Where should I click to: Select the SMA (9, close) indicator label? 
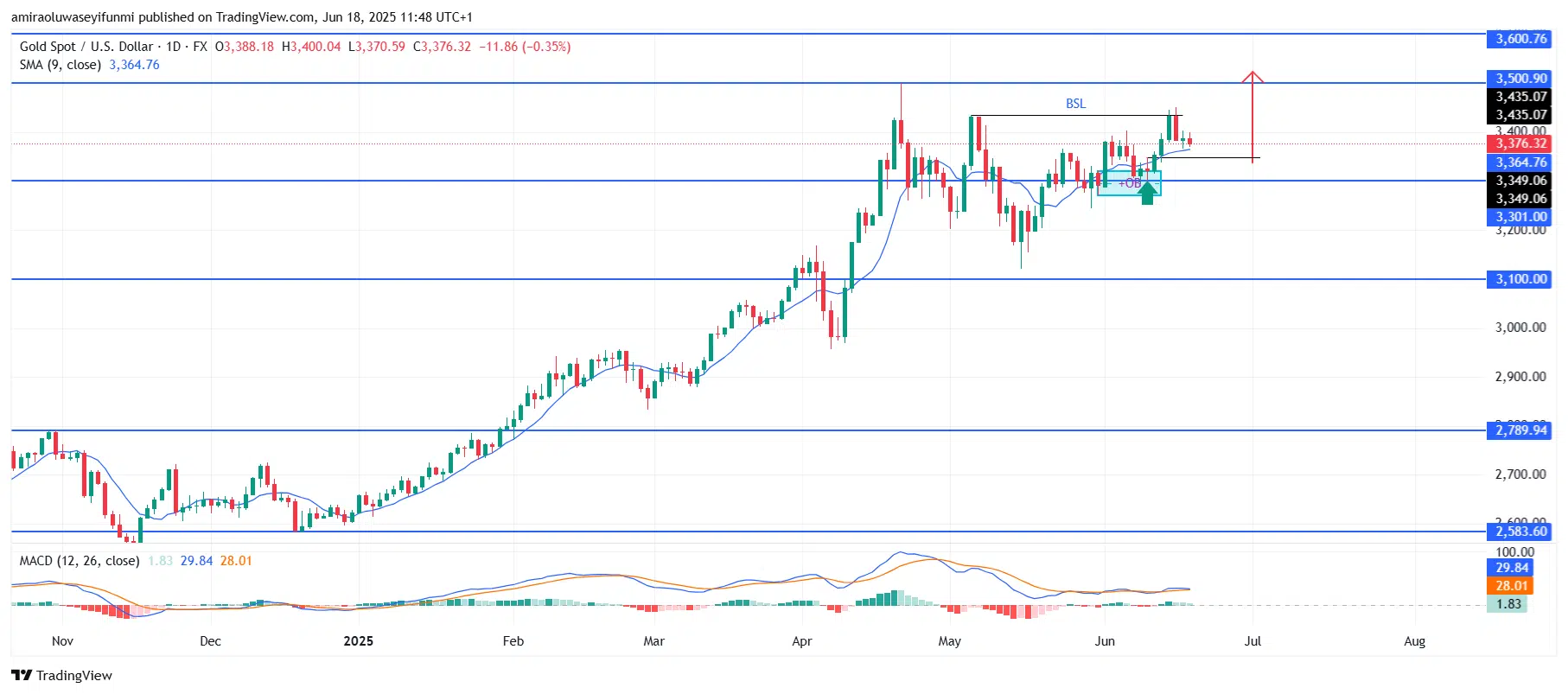pyautogui.click(x=61, y=65)
